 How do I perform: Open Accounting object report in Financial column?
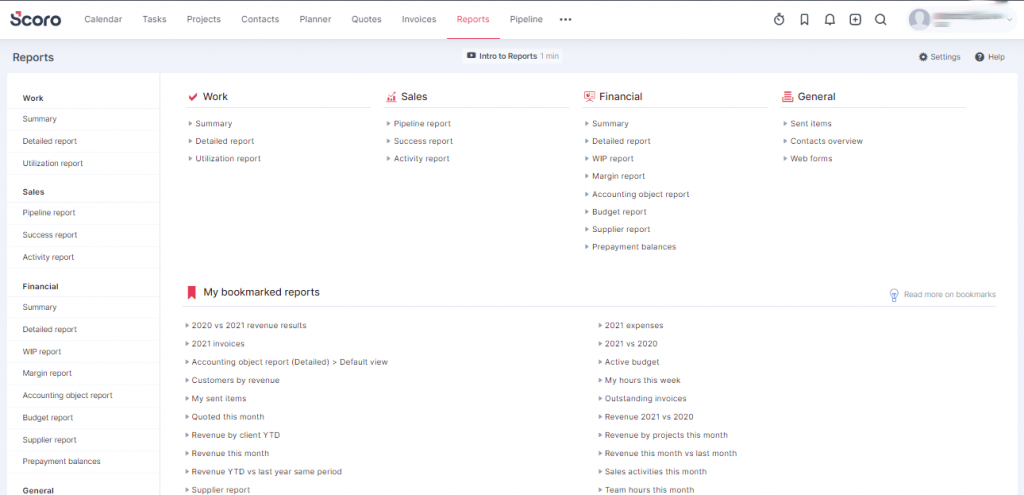tap(641, 194)
